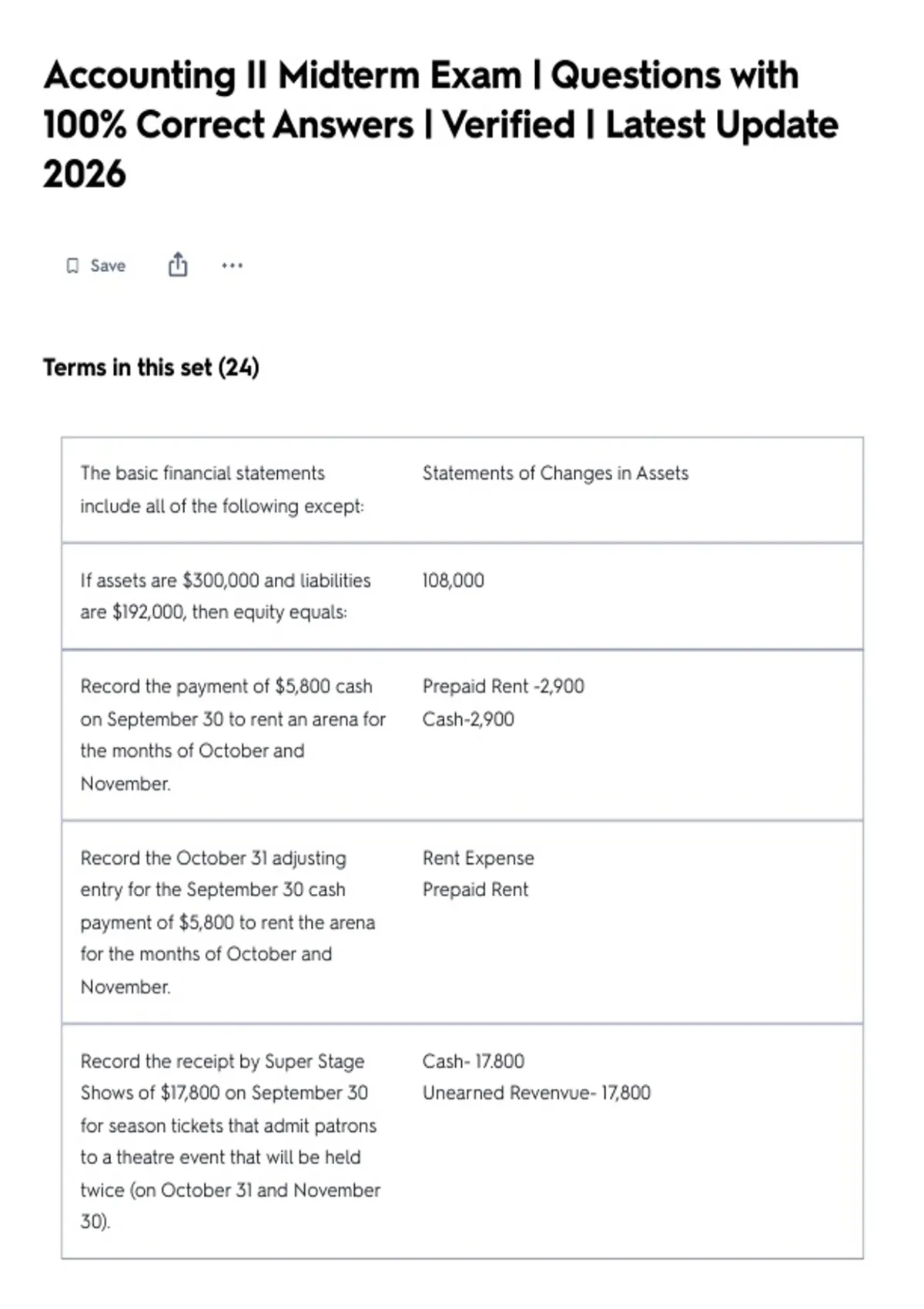Click the 'Unearned Revenvue- 17,800' line
924x1309 pixels.
tap(536, 1093)
